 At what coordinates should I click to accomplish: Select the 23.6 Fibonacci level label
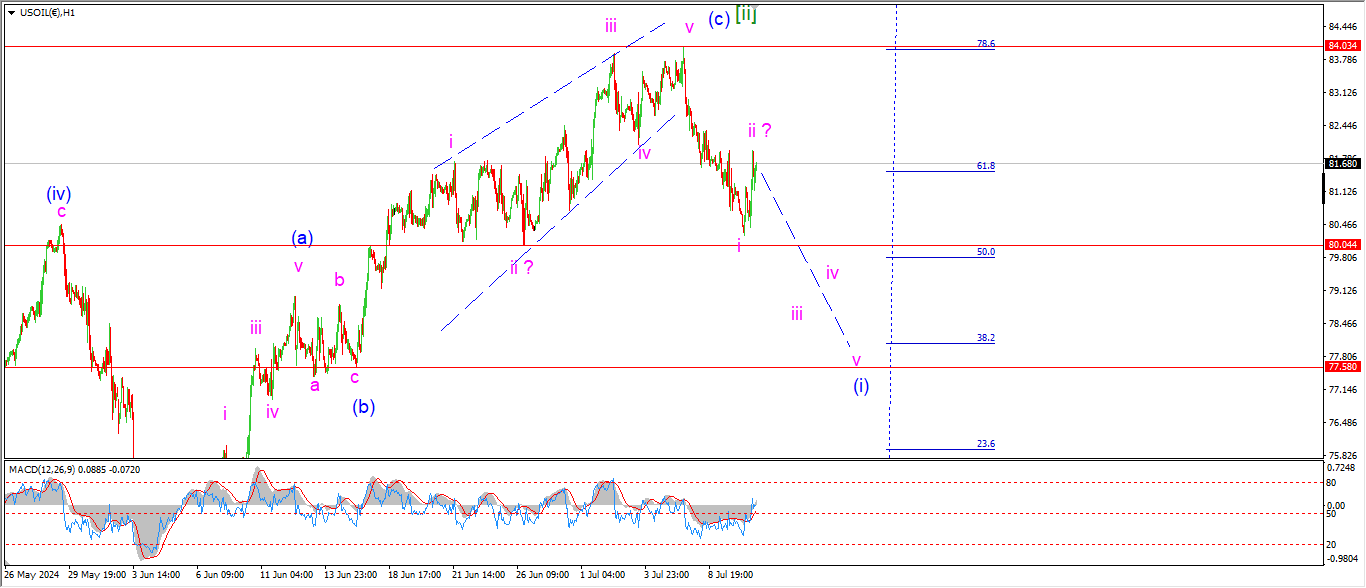[985, 444]
